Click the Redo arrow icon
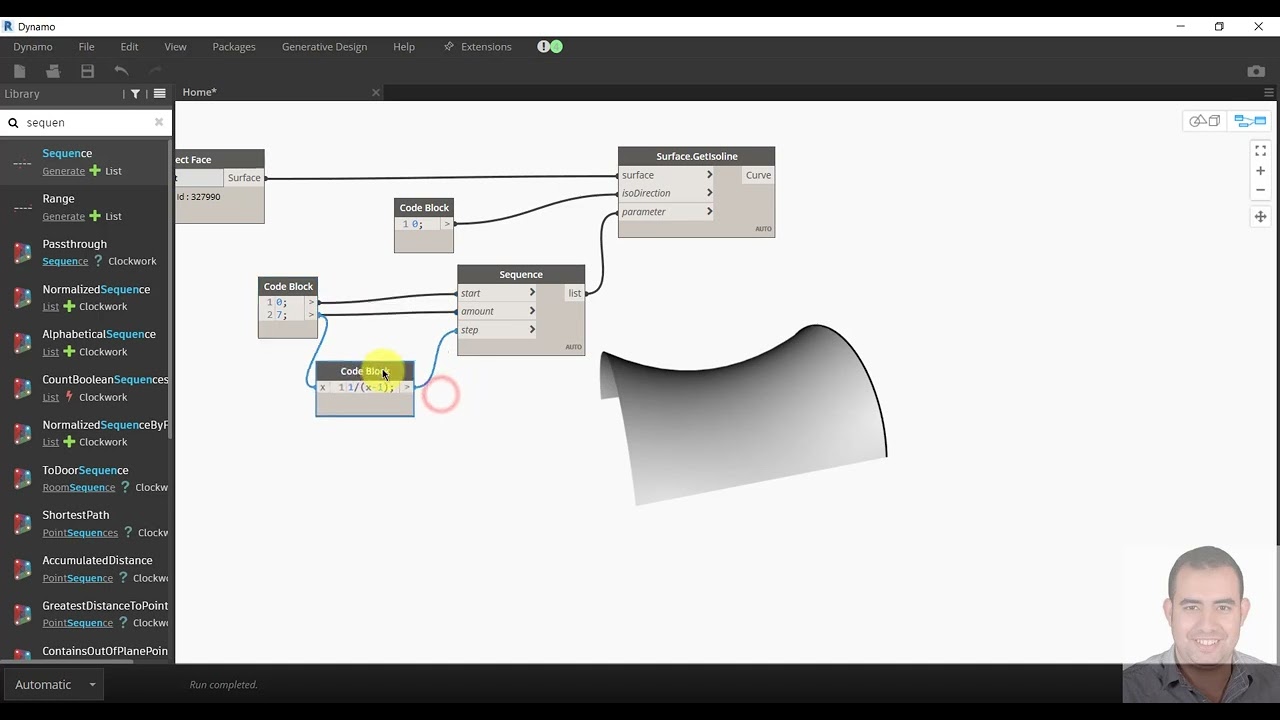 point(155,71)
